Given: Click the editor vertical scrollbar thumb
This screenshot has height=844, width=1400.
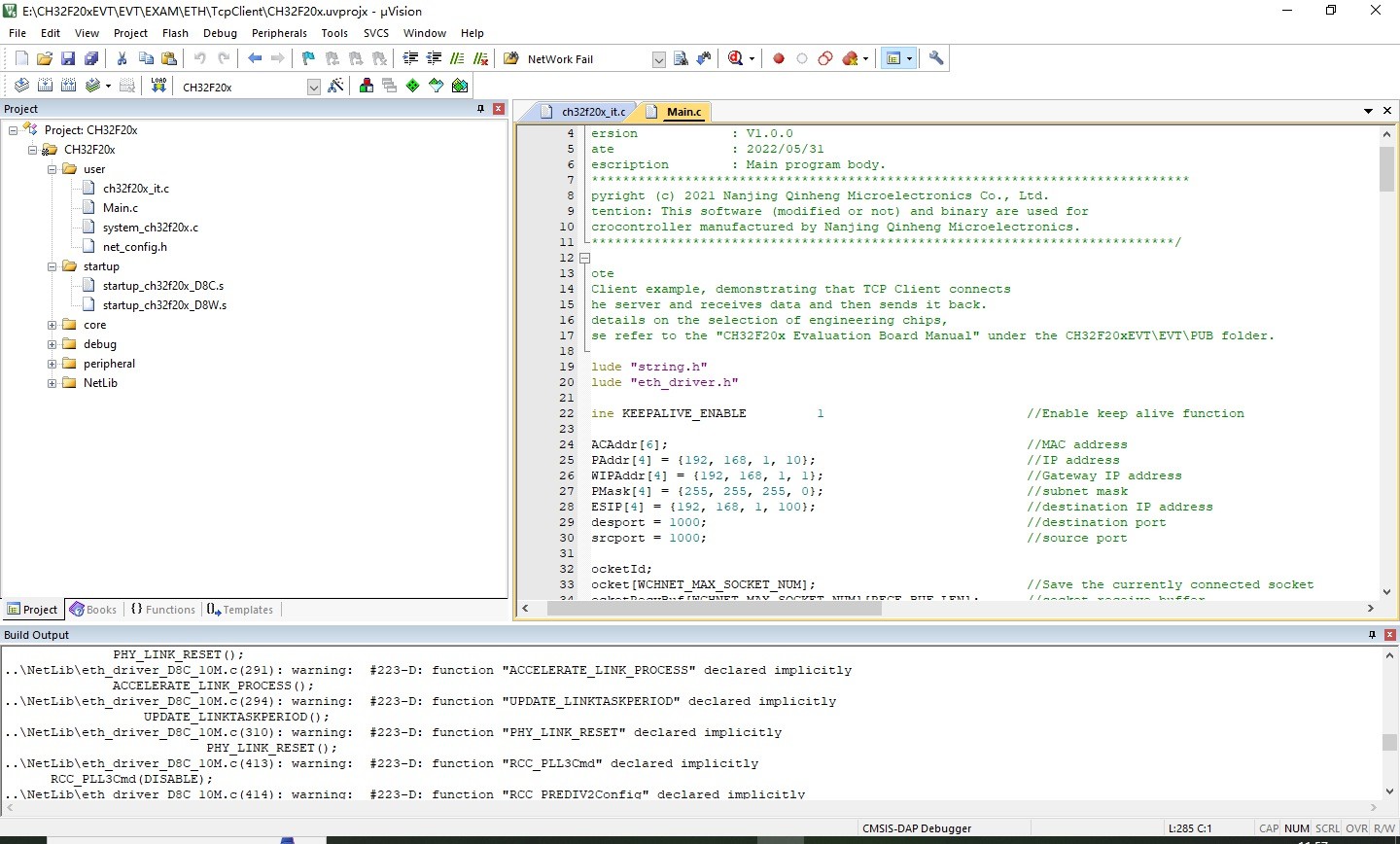Looking at the screenshot, I should (1387, 169).
